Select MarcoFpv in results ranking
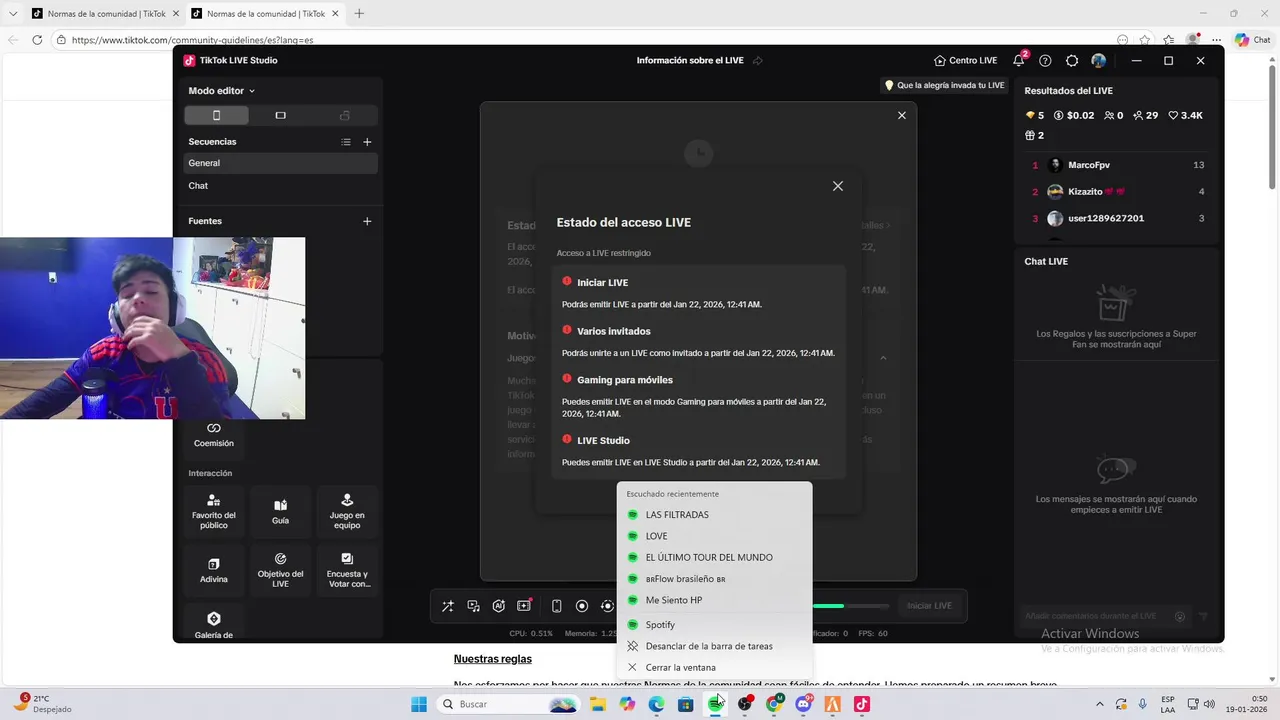 coord(1117,165)
